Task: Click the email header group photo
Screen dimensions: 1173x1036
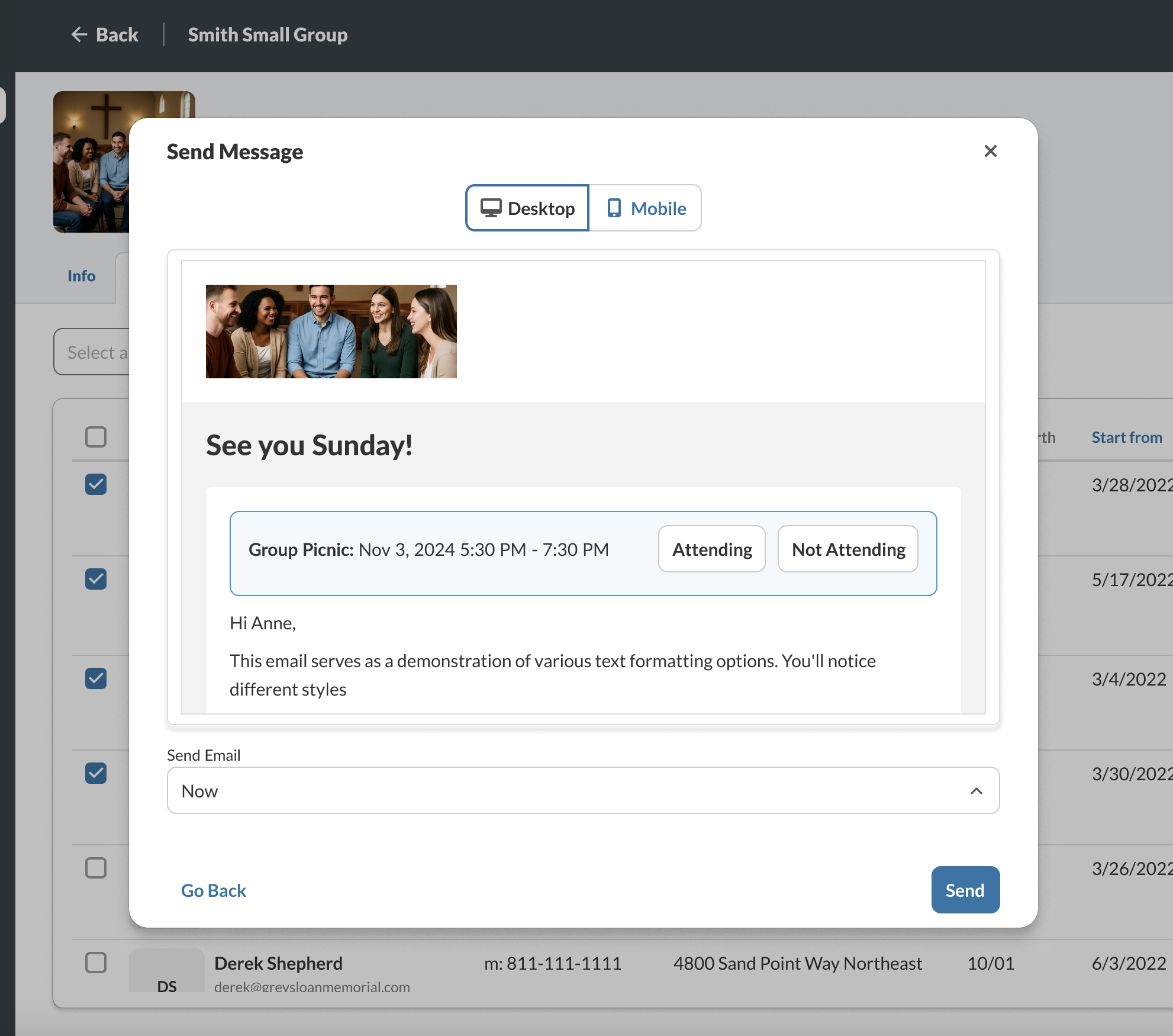Action: coord(331,332)
